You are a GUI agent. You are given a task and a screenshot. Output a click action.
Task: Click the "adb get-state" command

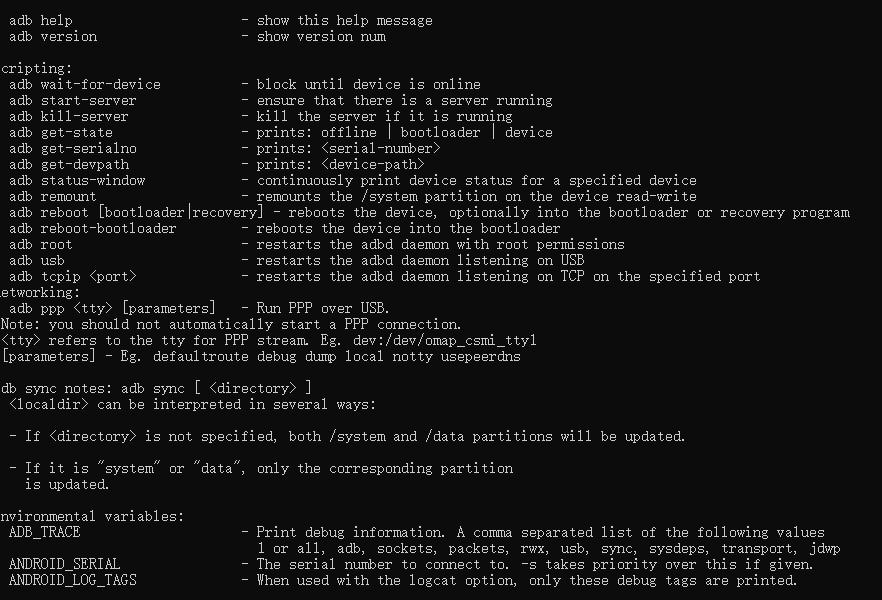pyautogui.click(x=61, y=132)
